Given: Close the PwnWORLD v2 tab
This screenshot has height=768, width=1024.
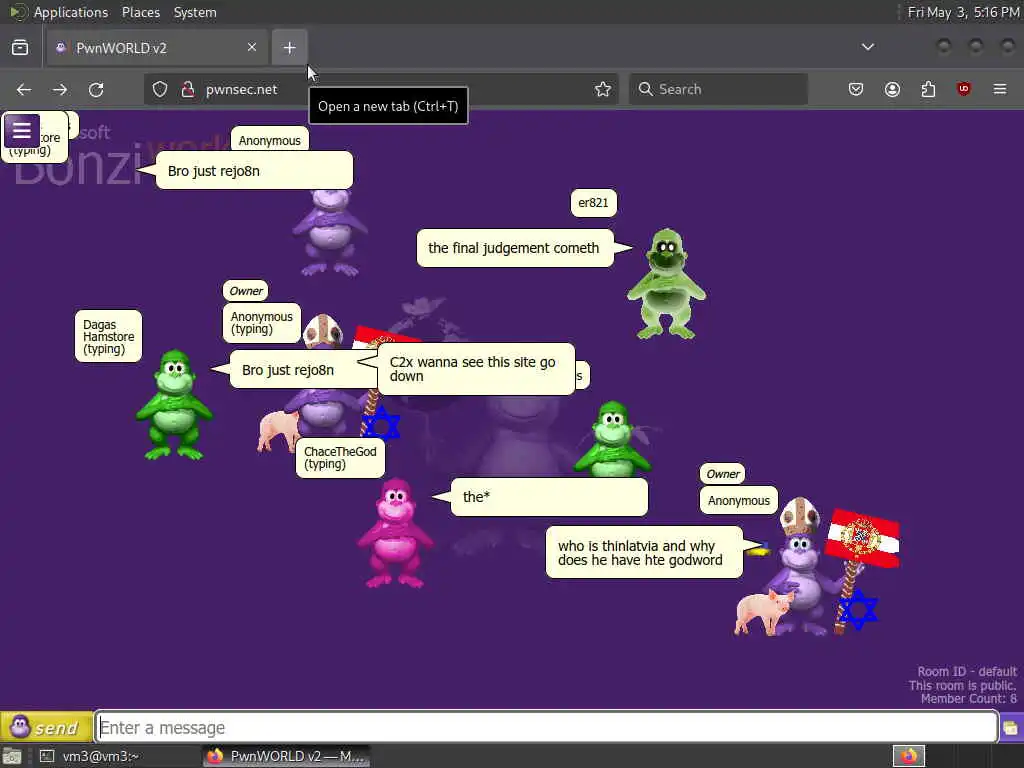Looking at the screenshot, I should (251, 47).
